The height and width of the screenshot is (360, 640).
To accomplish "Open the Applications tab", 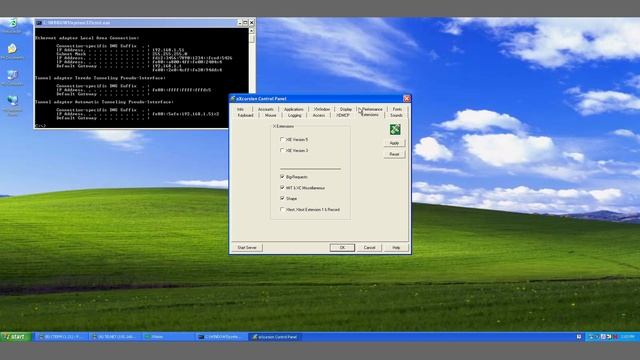I will point(293,109).
